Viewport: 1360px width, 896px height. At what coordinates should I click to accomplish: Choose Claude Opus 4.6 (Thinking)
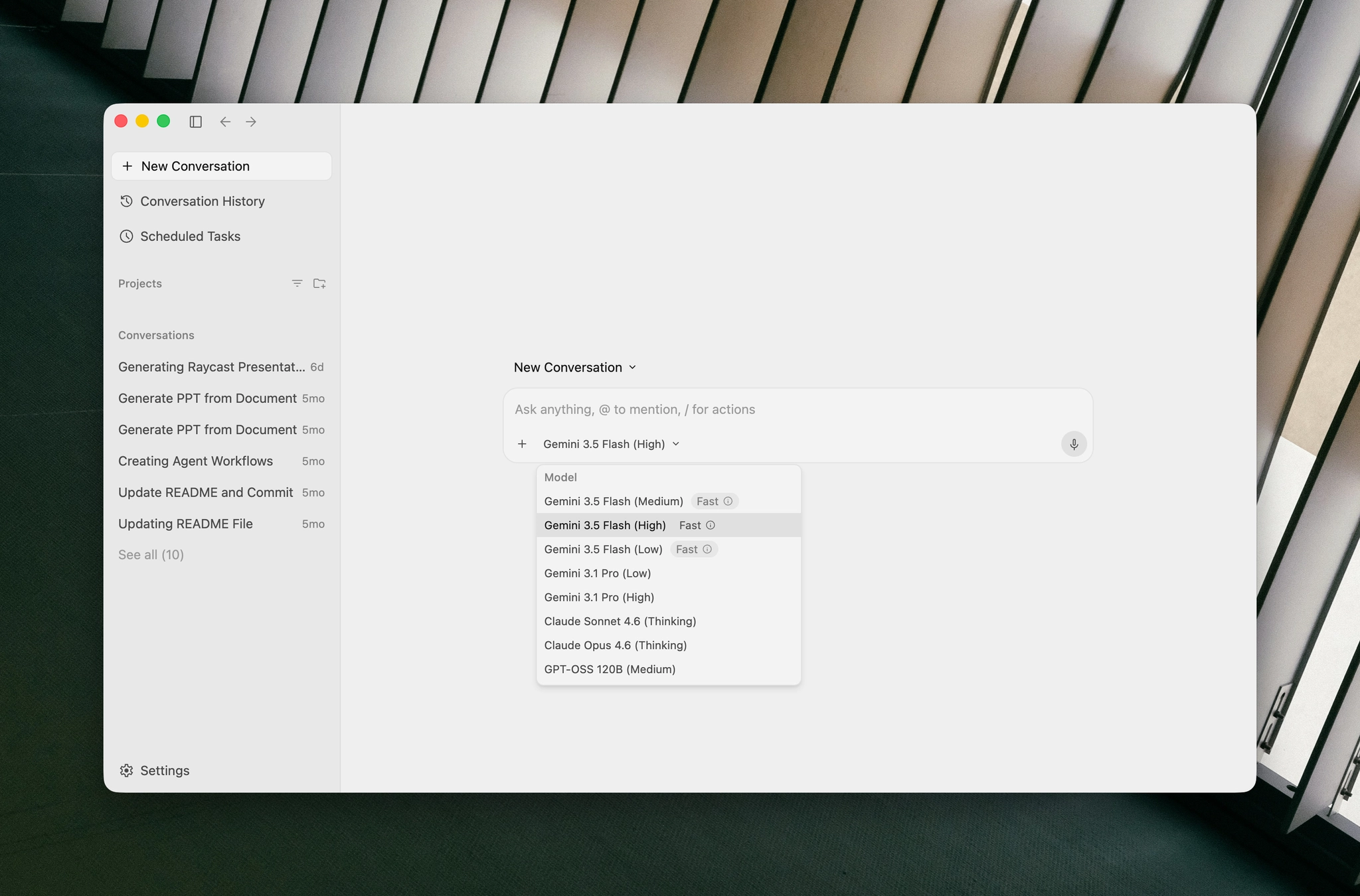(x=669, y=645)
